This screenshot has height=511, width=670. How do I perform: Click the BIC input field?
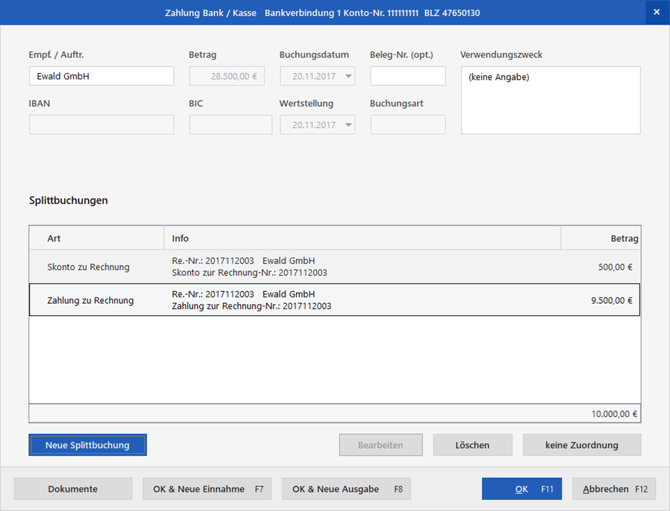230,125
